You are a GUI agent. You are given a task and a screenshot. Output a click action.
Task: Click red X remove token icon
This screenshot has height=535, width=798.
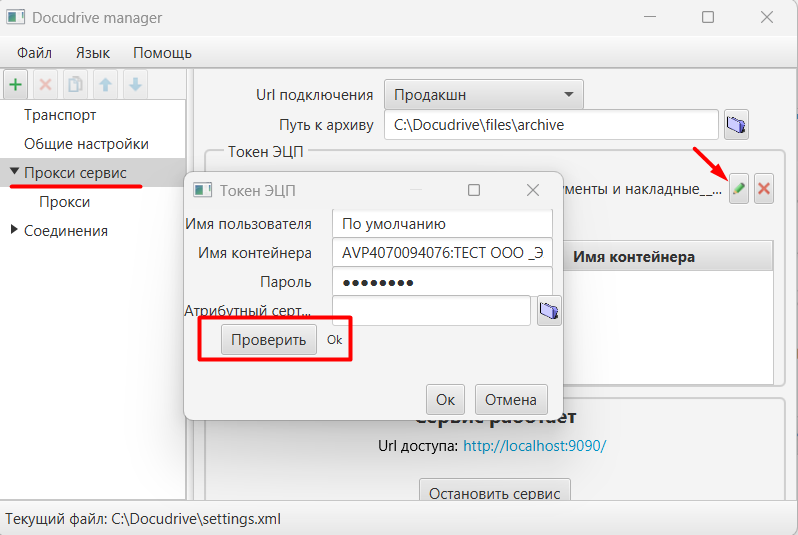click(x=764, y=189)
